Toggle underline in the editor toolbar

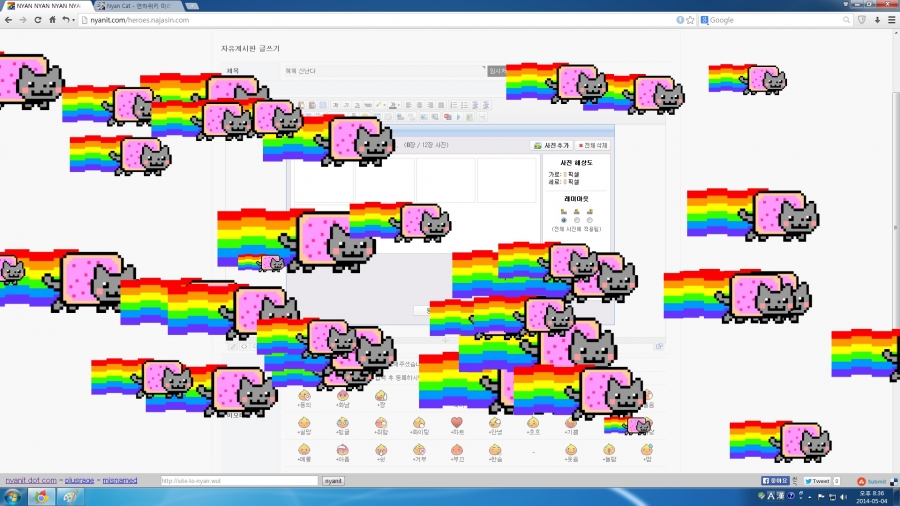357,105
